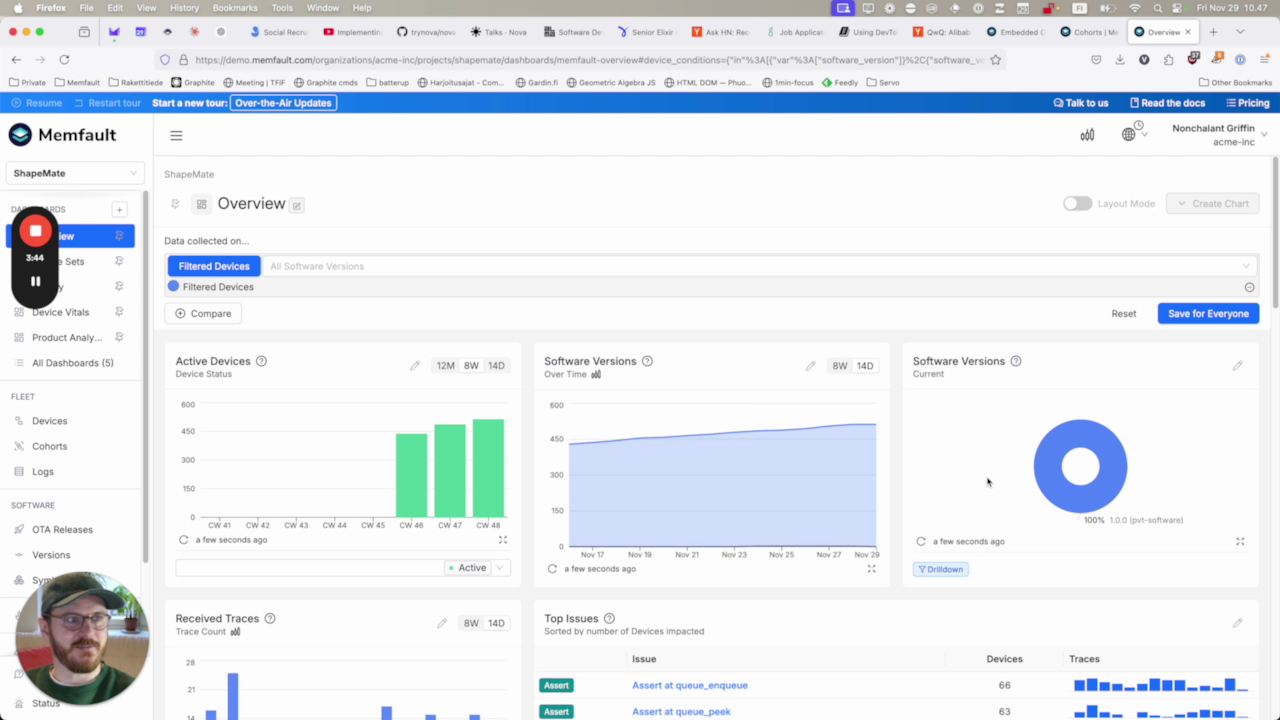Image resolution: width=1280 pixels, height=720 pixels.
Task: Open the Assert at queue_enqueue issue link
Action: coord(689,686)
